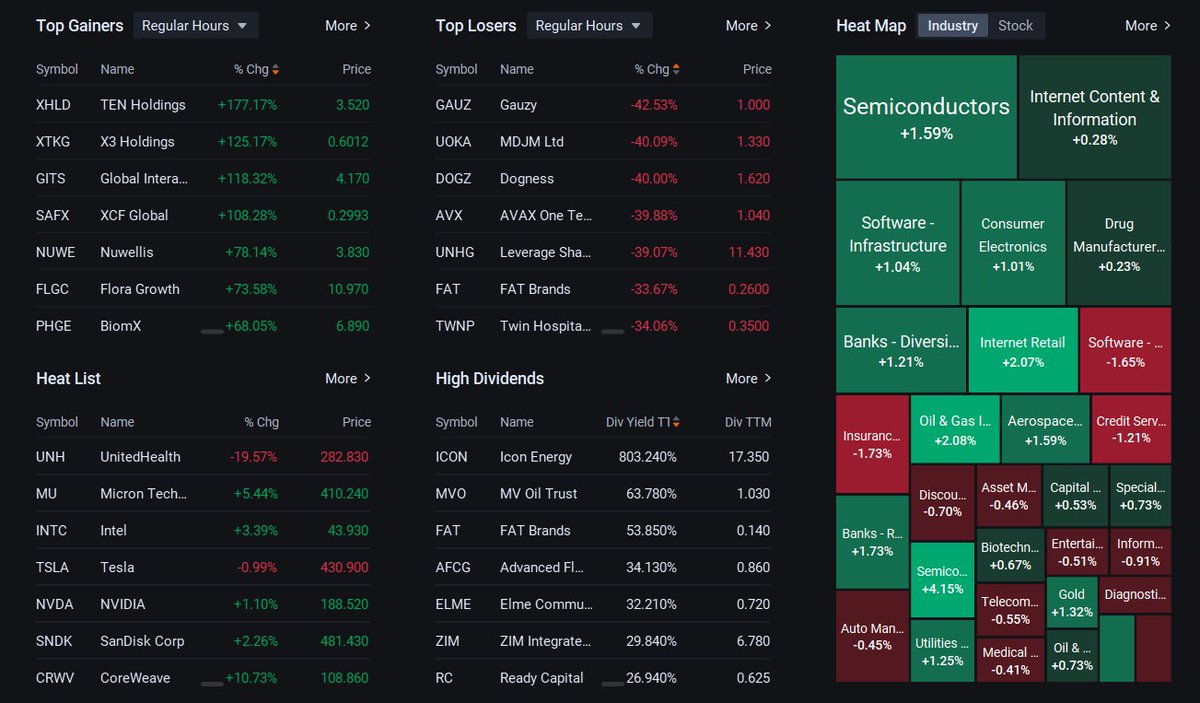Click the red Software -1.65% tile
The image size is (1200, 703).
(x=1125, y=350)
